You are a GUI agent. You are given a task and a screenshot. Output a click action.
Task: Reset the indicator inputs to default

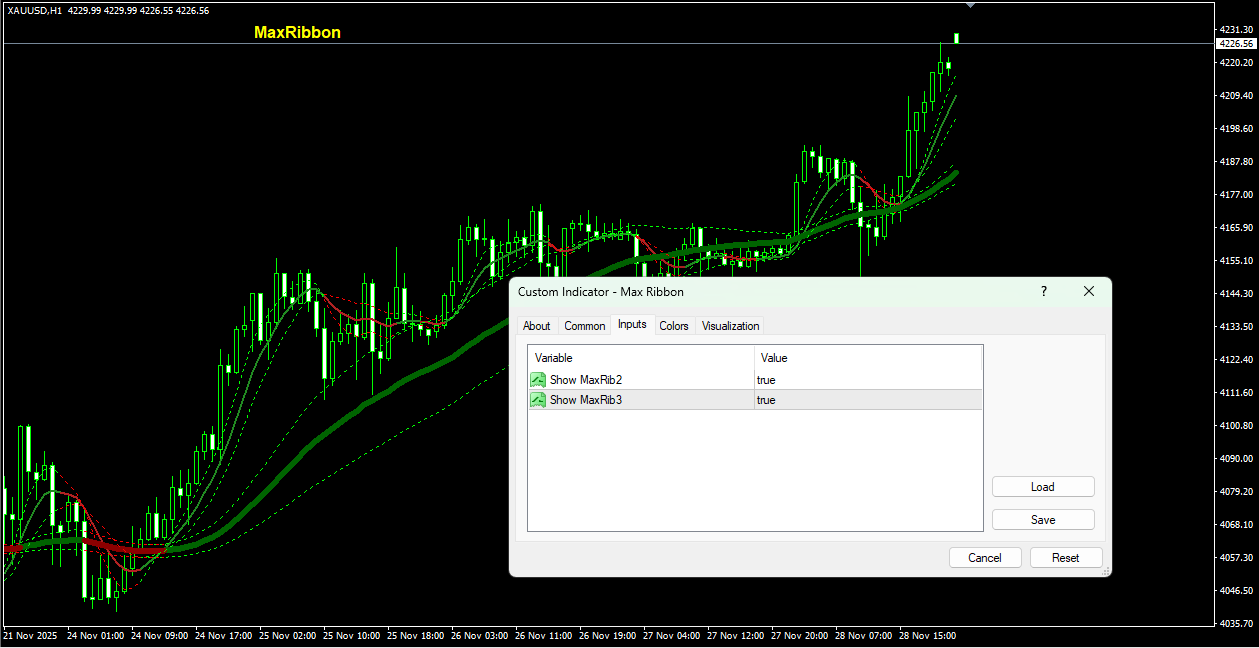(x=1066, y=558)
